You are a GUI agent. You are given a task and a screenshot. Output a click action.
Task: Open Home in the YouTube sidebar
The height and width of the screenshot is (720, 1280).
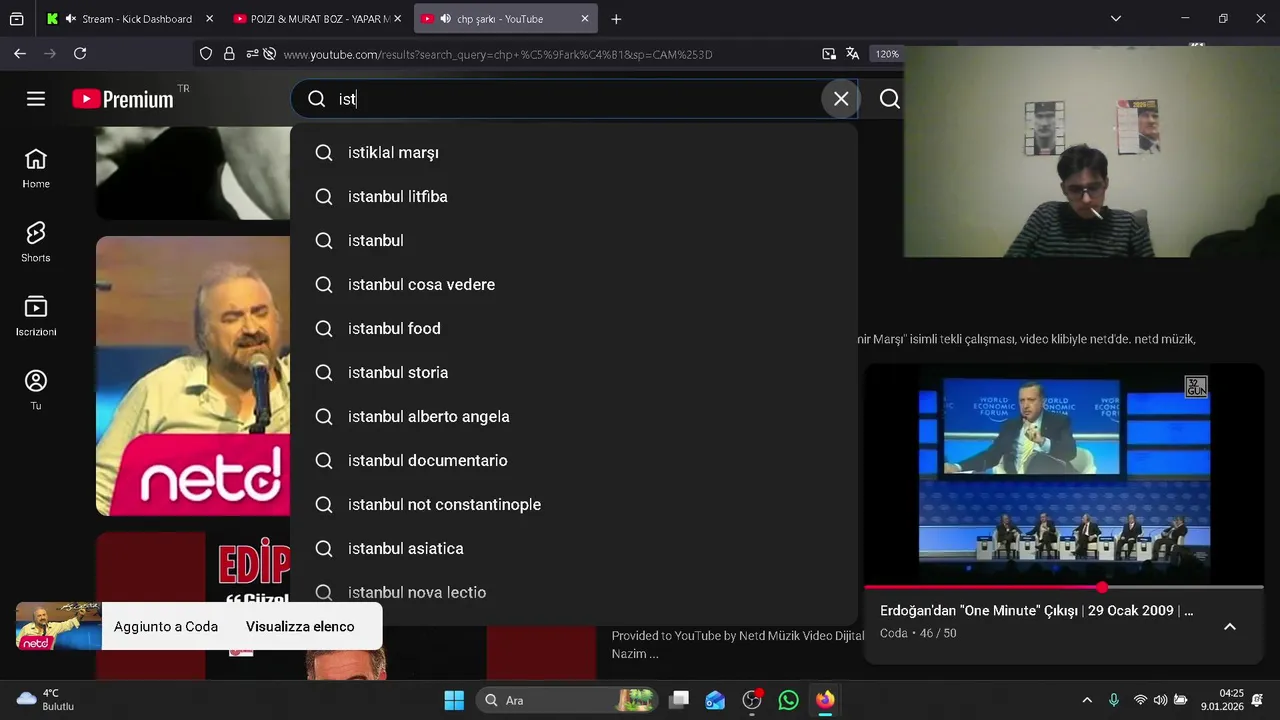(36, 168)
